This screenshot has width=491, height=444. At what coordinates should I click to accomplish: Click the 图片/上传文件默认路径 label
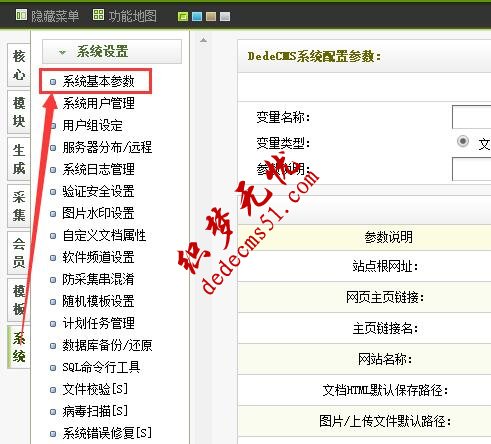coord(385,421)
